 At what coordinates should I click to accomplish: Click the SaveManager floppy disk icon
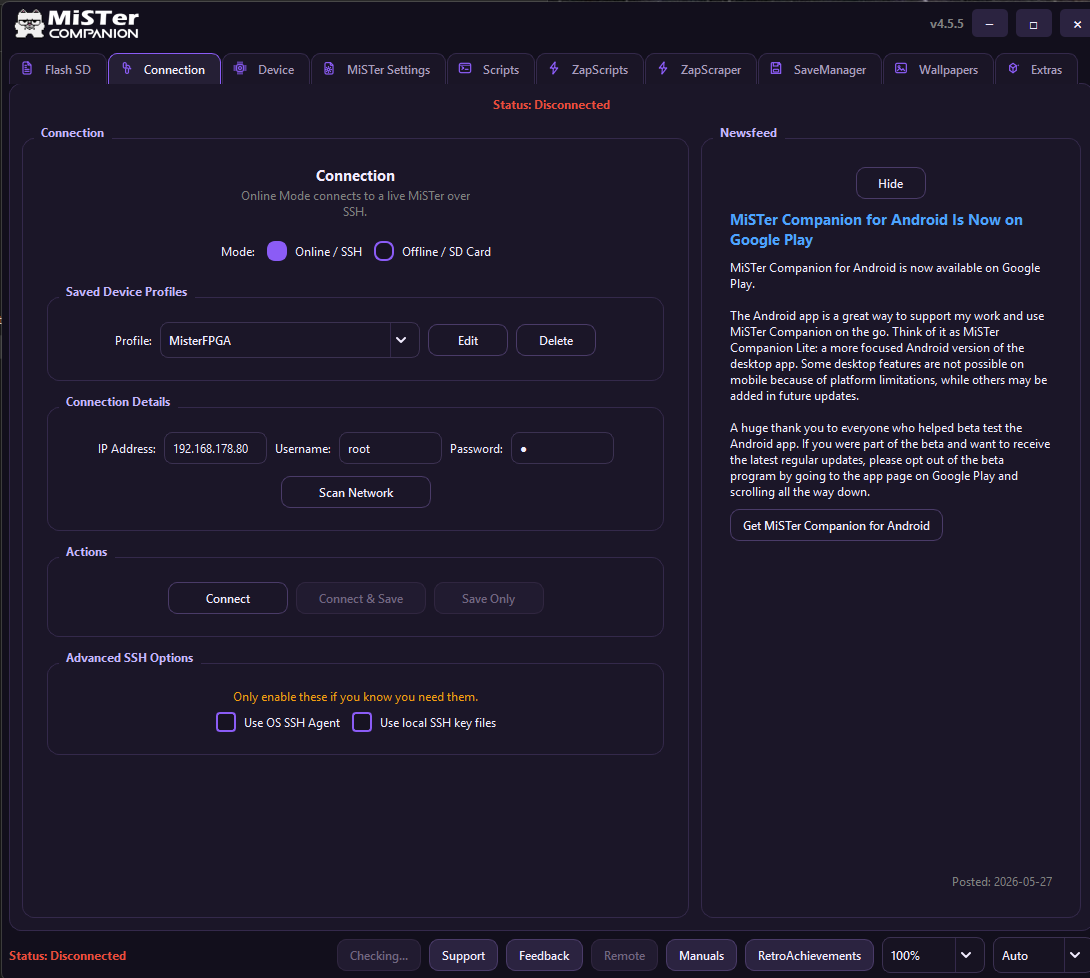coord(776,68)
